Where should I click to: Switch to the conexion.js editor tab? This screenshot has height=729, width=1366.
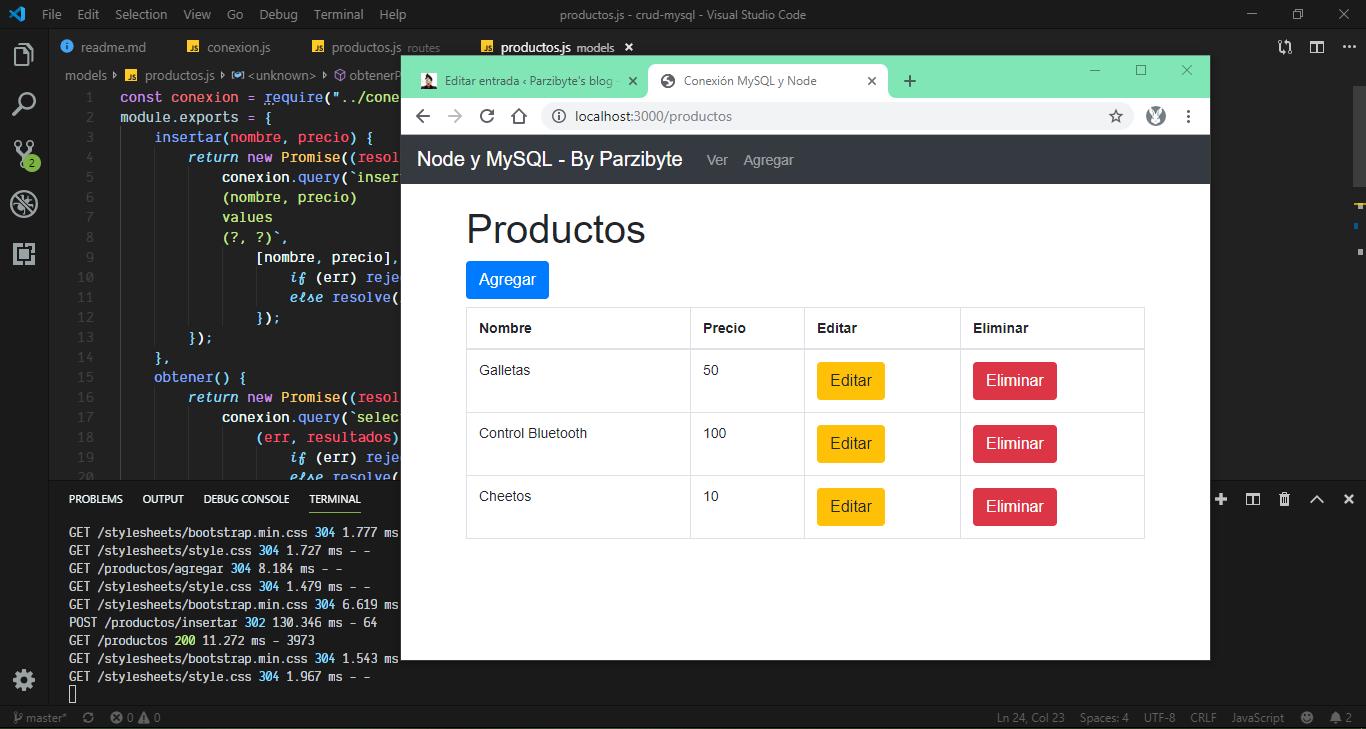pyautogui.click(x=238, y=47)
